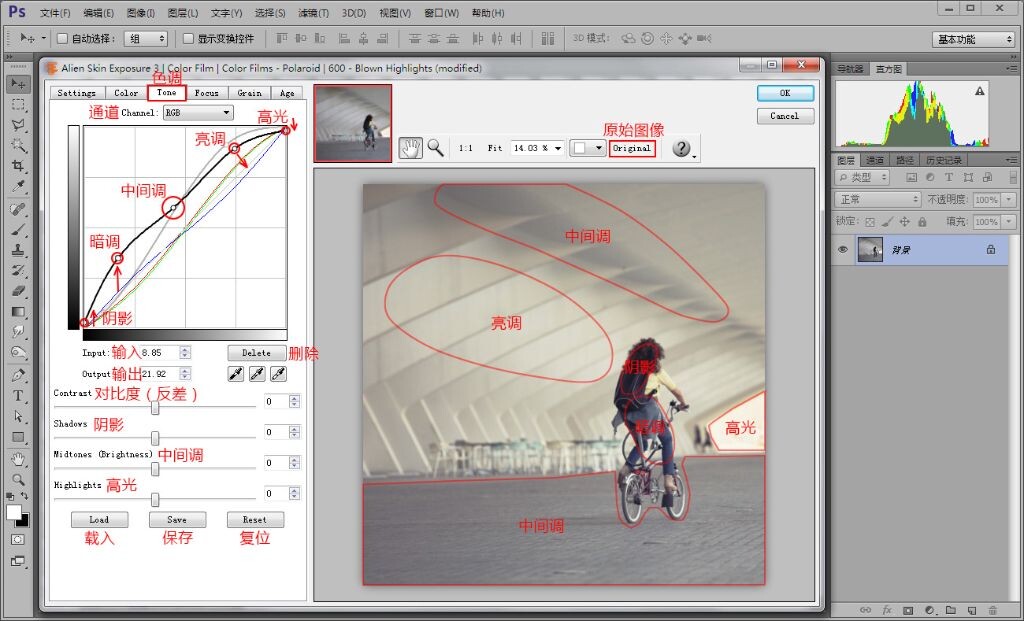Screen dimensions: 1024x621
Task: Toggle lock image pixels brush icon
Action: pos(887,222)
